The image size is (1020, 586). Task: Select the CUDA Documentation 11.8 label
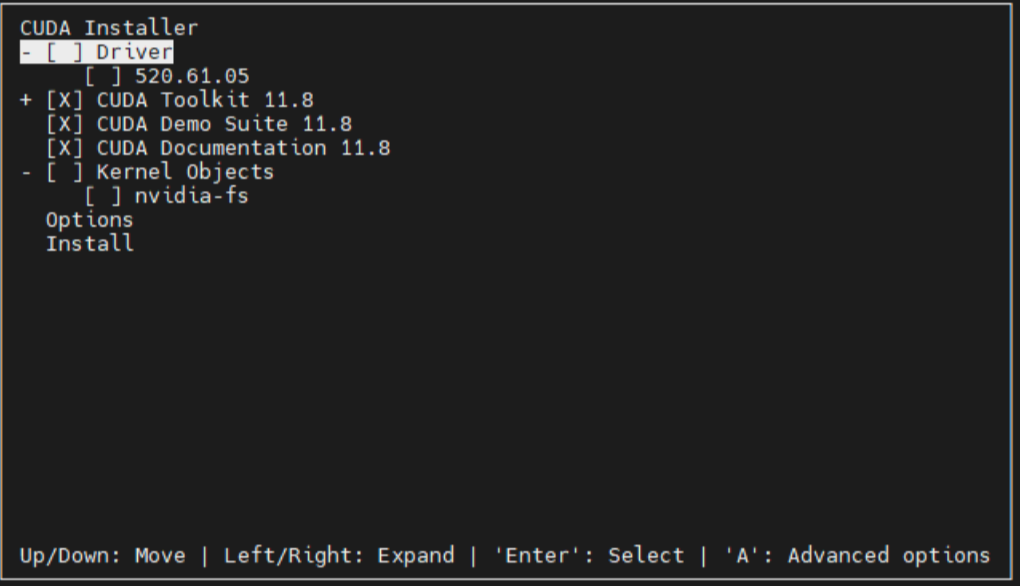243,148
